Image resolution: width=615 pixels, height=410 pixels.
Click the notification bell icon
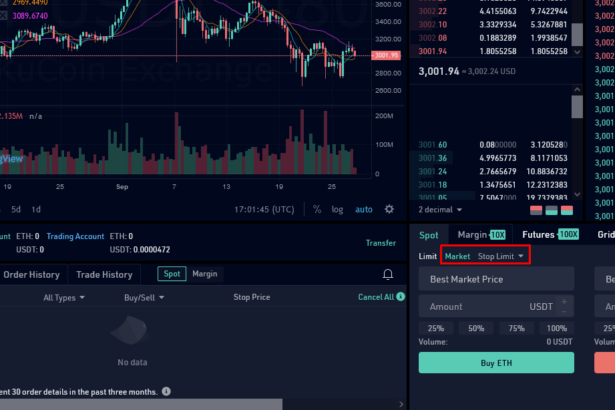[x=388, y=274]
